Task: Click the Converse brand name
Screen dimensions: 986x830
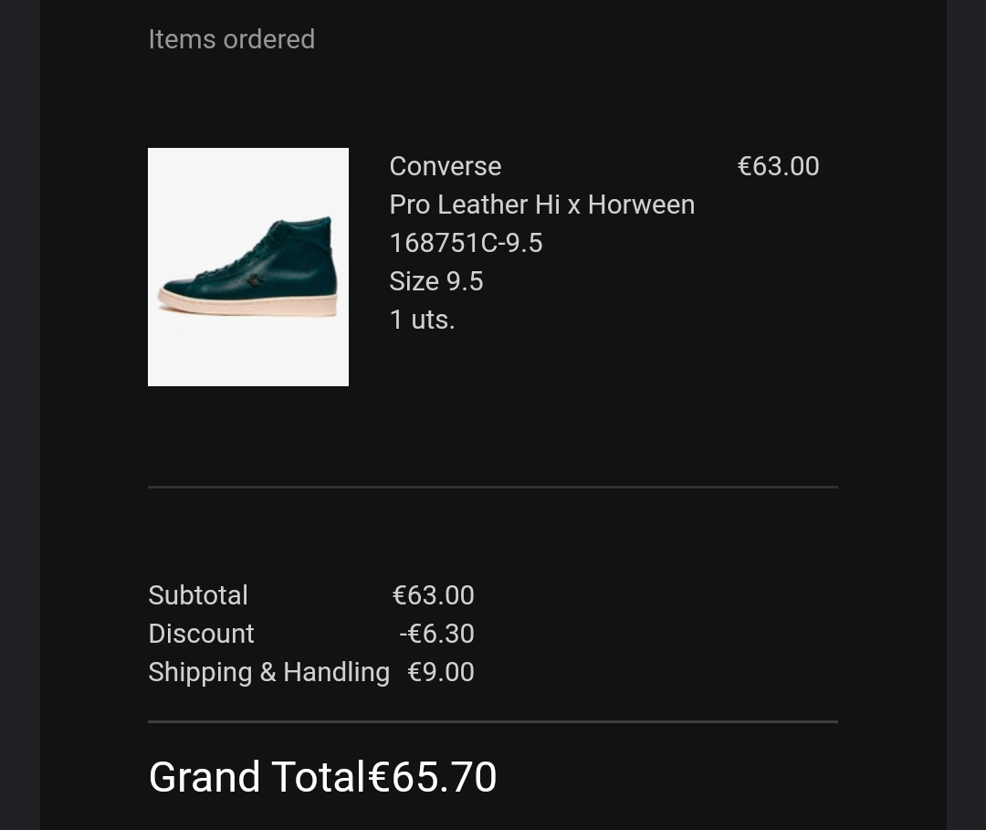Action: coord(445,166)
